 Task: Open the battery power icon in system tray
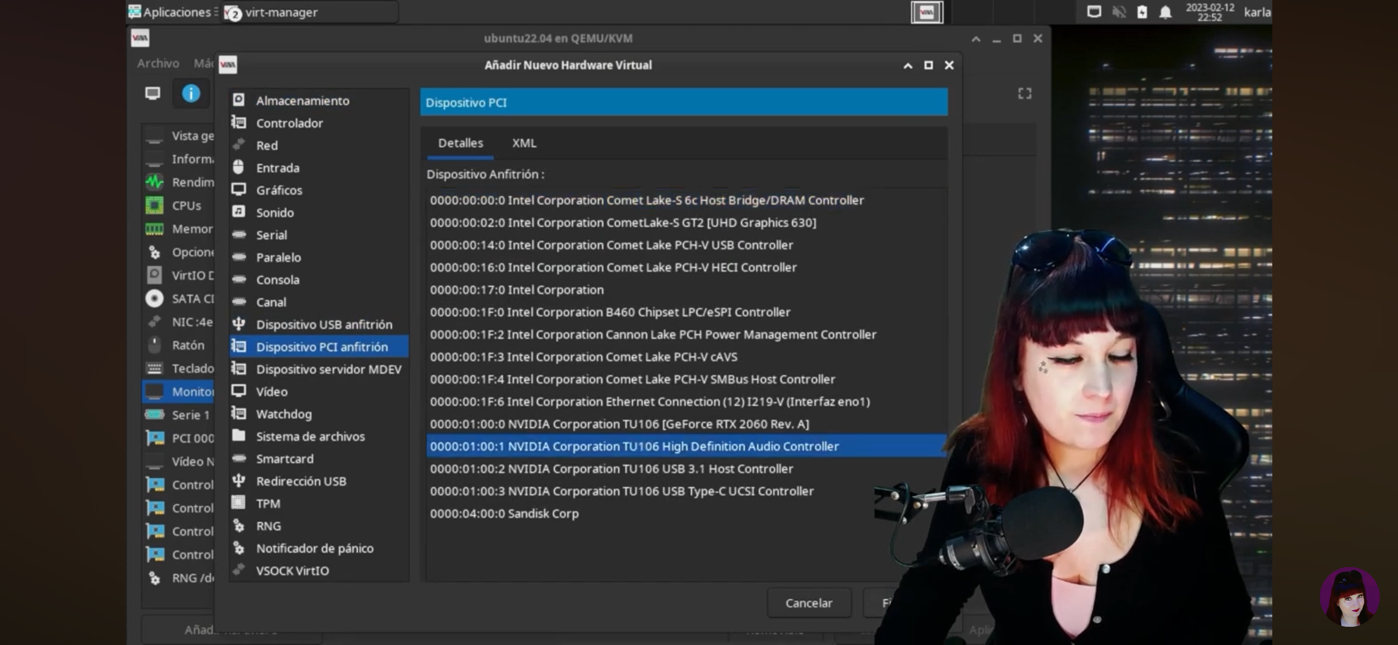tap(1142, 12)
